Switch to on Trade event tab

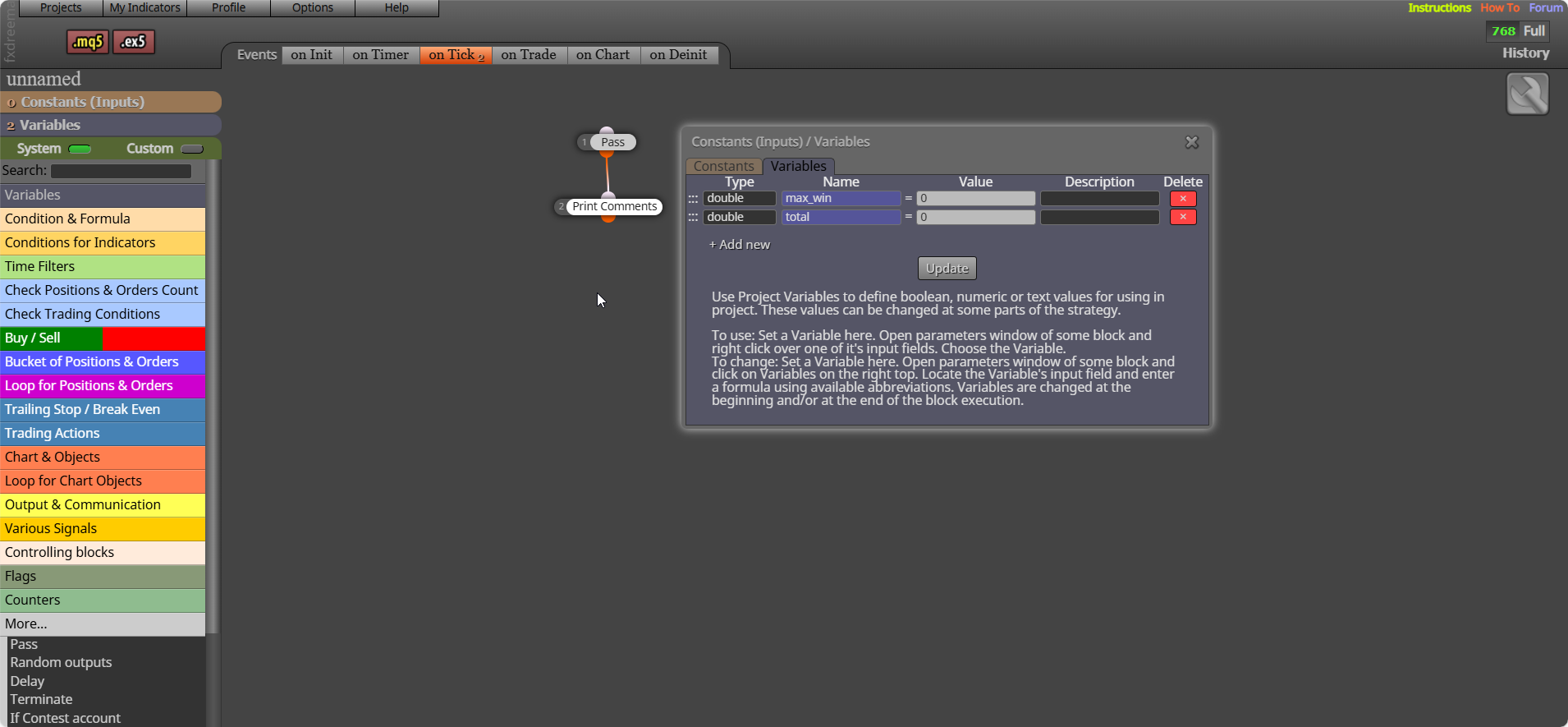coord(529,55)
